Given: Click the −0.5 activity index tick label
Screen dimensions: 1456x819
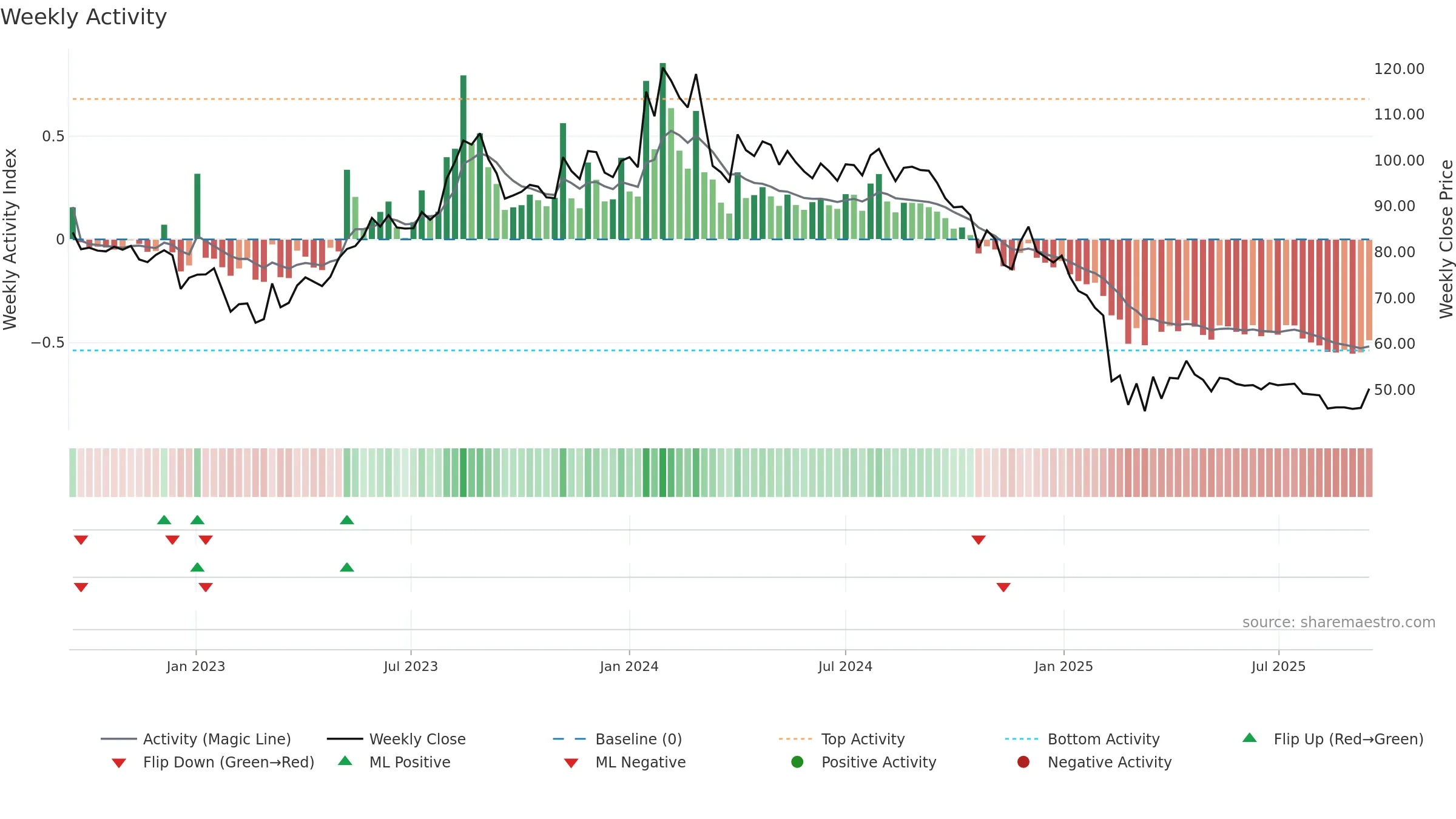Looking at the screenshot, I should [x=48, y=343].
